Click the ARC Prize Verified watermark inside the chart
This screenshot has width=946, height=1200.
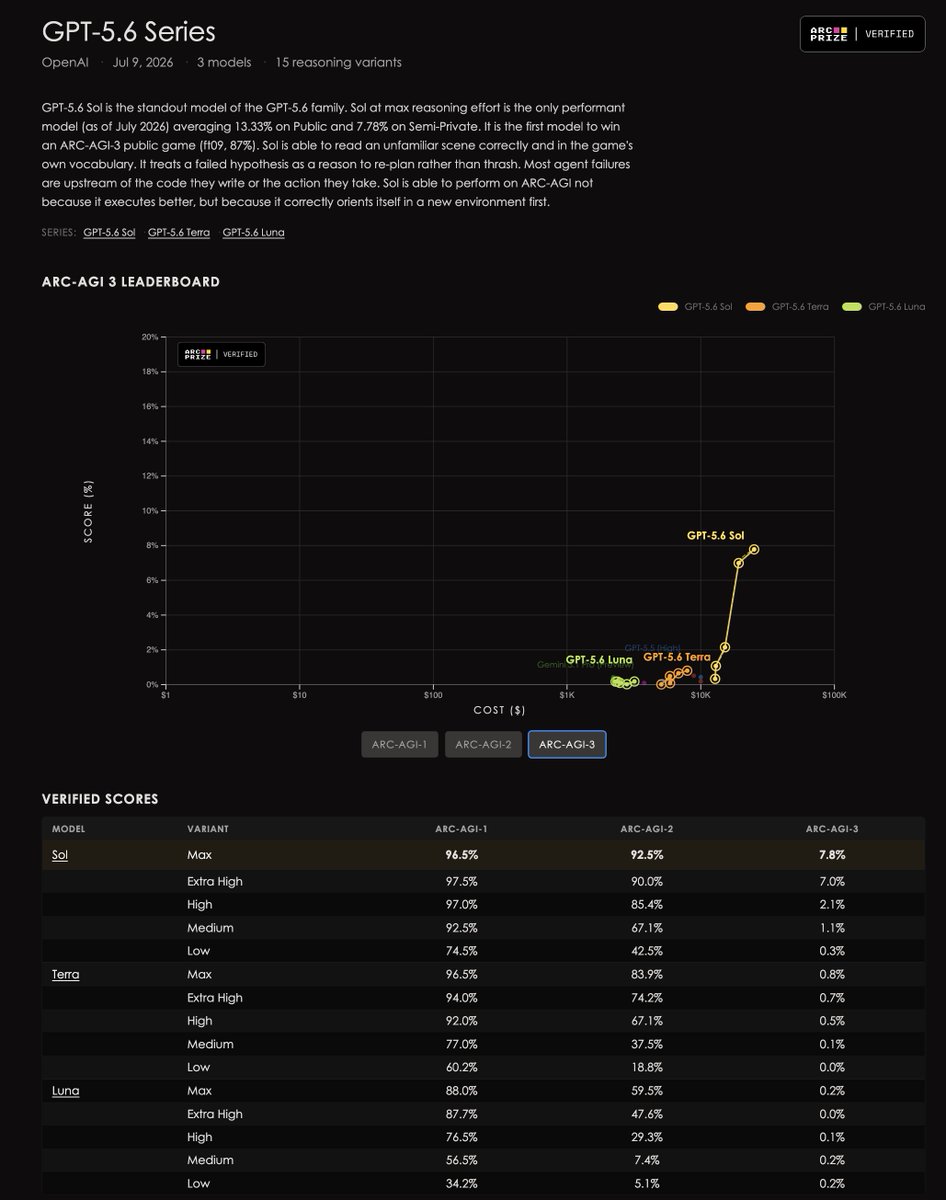point(221,354)
